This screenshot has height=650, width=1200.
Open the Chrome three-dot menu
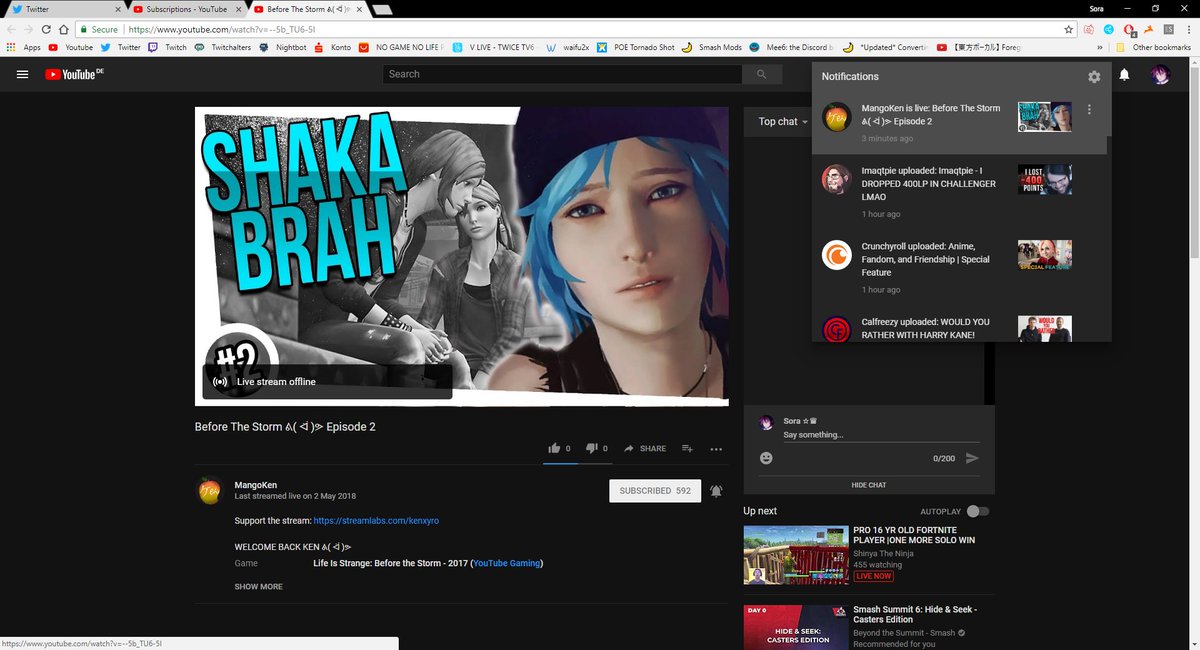tap(1189, 30)
